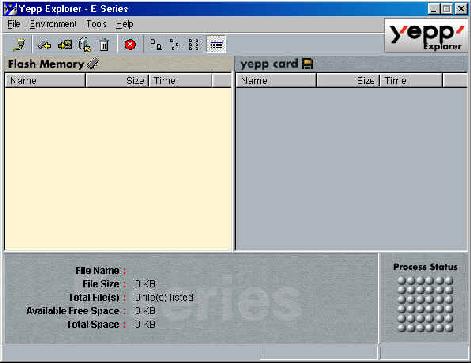Sort yepp card list by Time column

click(411, 81)
